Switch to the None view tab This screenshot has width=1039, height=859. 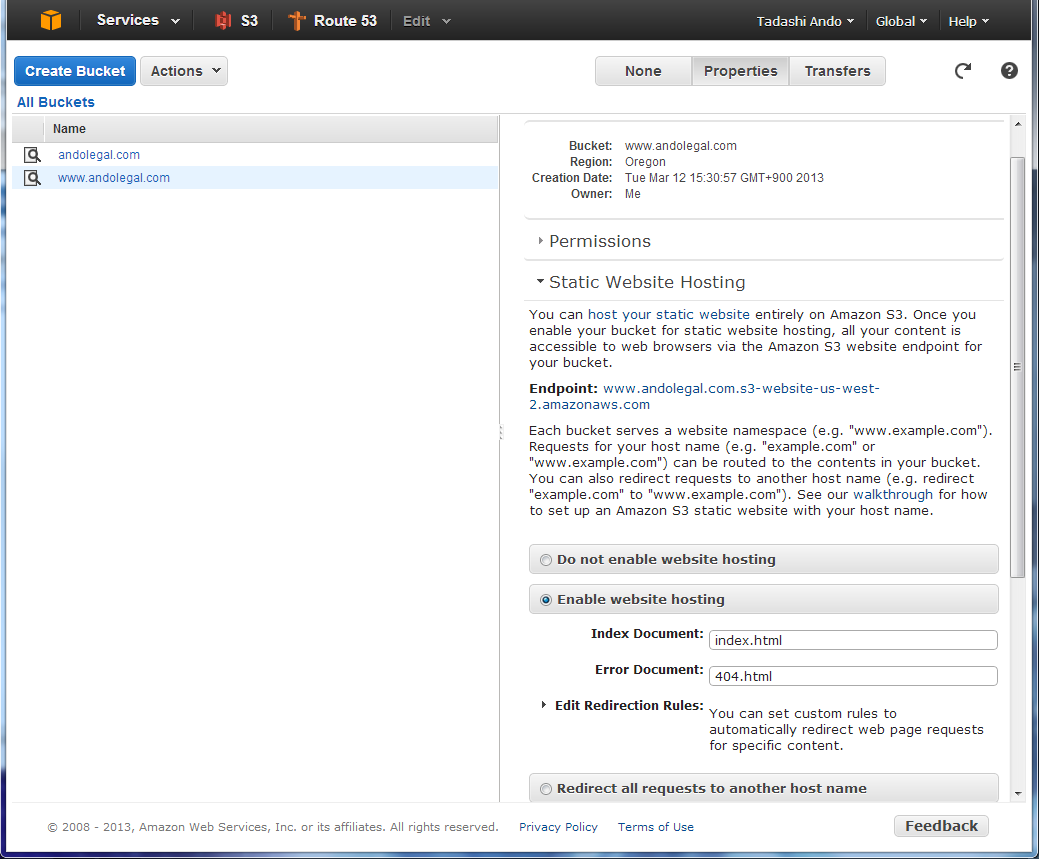pos(643,71)
